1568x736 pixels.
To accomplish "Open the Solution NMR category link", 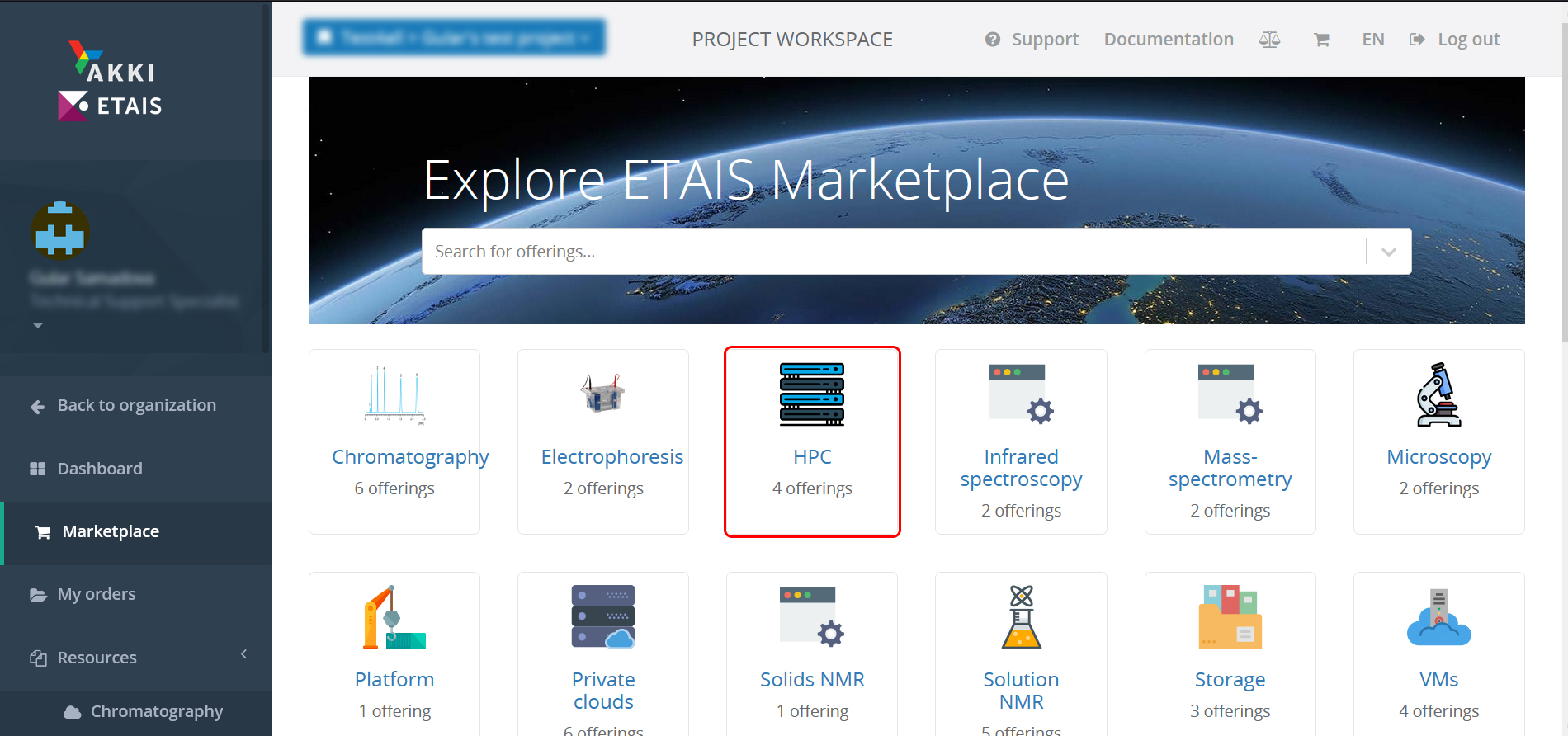I will point(1022,691).
